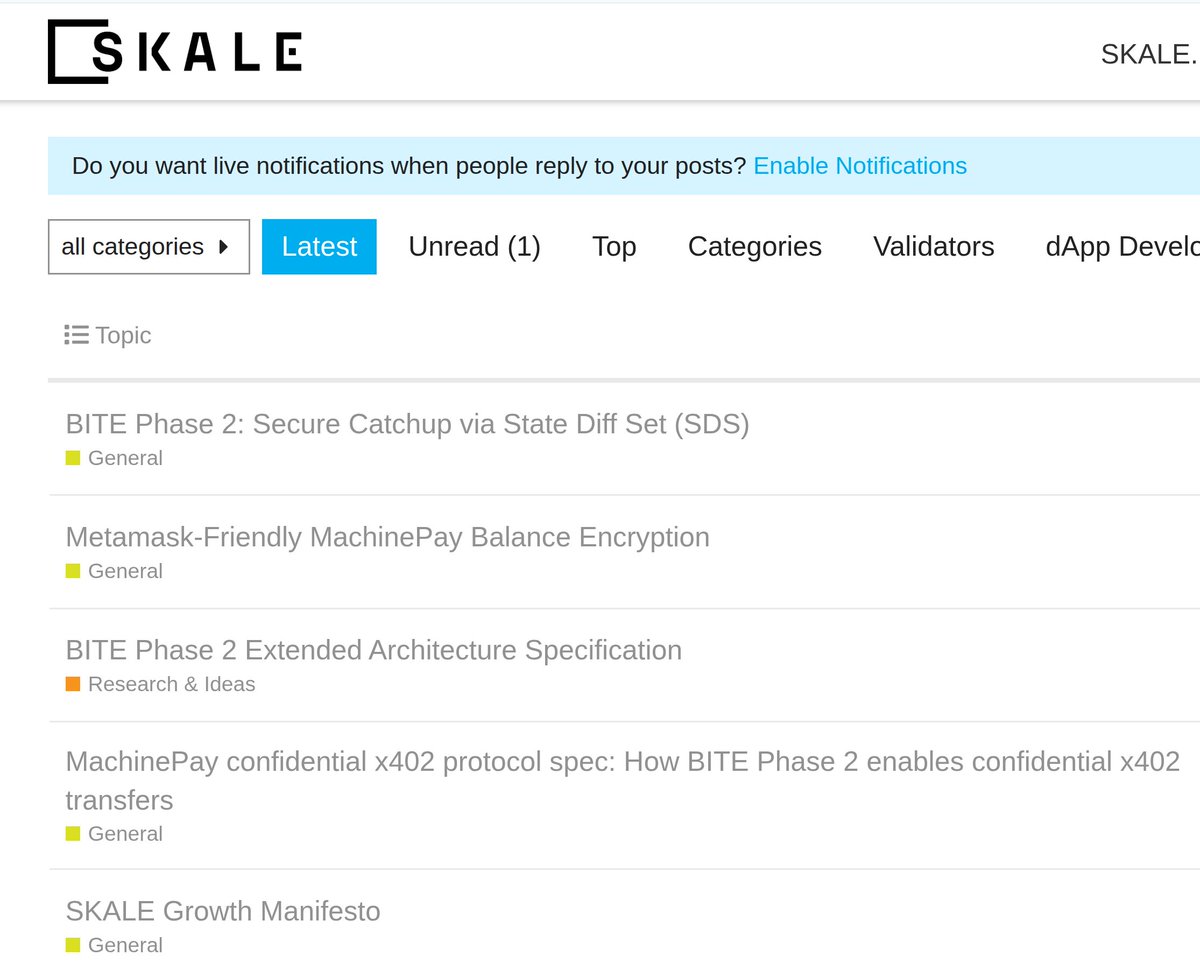
Task: Select the Latest tab
Action: pos(319,246)
